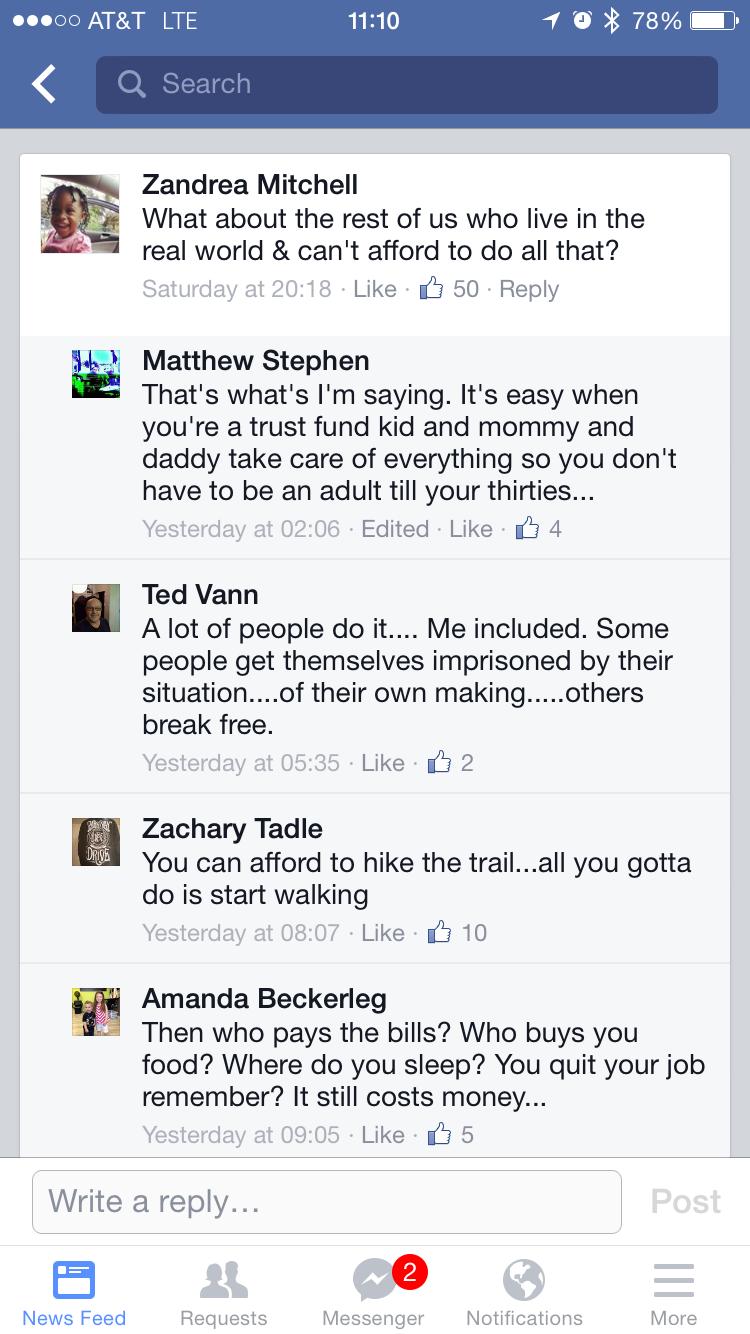Viewport: 750px width, 1334px height.
Task: Open the Requests tab
Action: 224,1290
